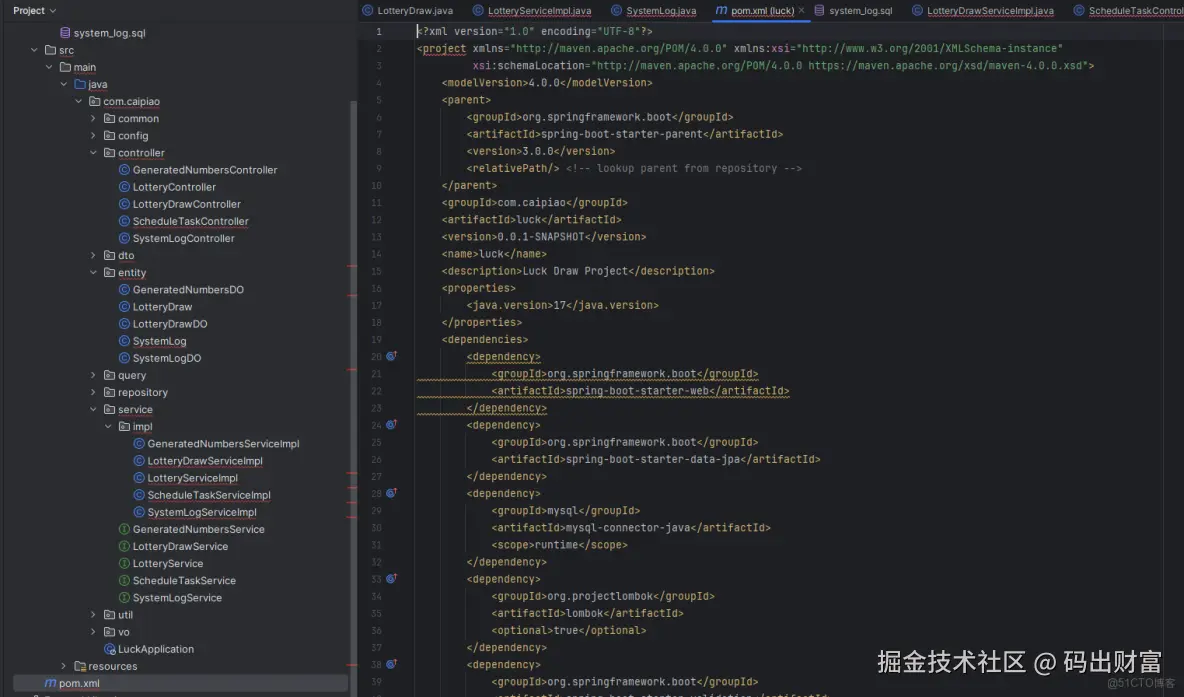Click LotteryDrawServiceImpl class icon in tree
Image resolution: width=1184 pixels, height=697 pixels.
pyautogui.click(x=139, y=461)
